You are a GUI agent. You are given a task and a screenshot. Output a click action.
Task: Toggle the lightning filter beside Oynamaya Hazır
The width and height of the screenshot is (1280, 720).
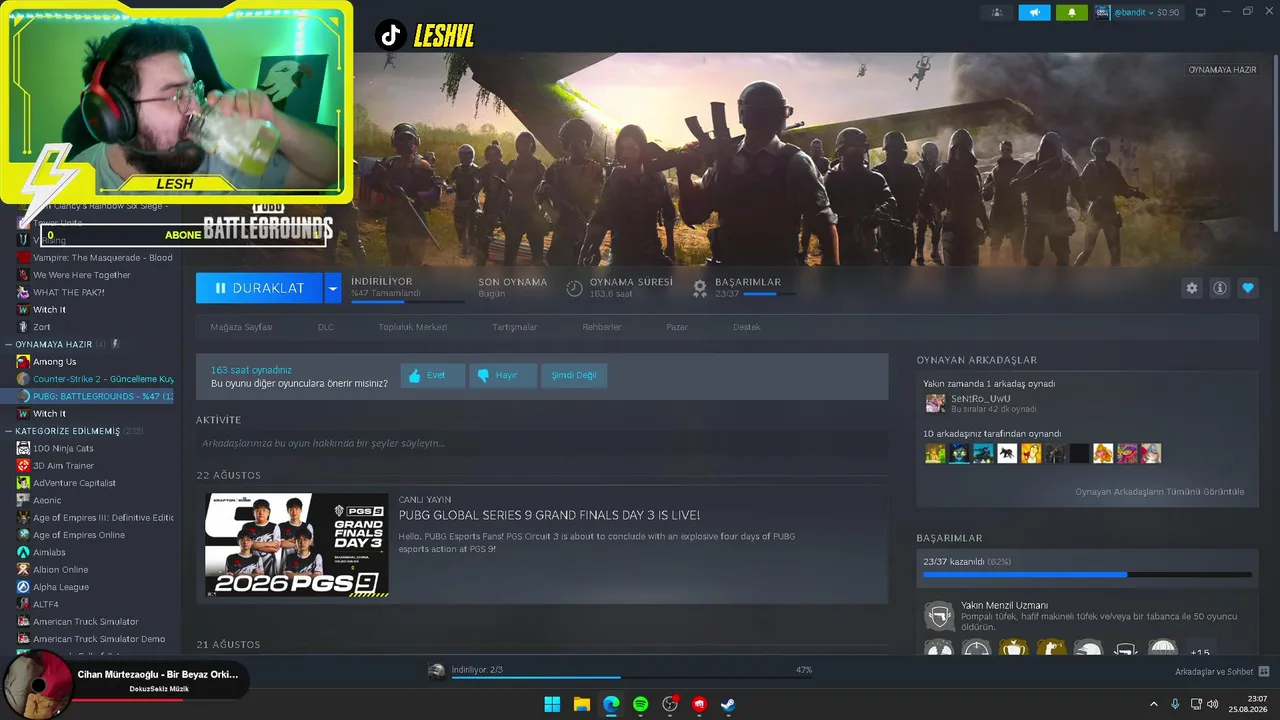coord(115,344)
